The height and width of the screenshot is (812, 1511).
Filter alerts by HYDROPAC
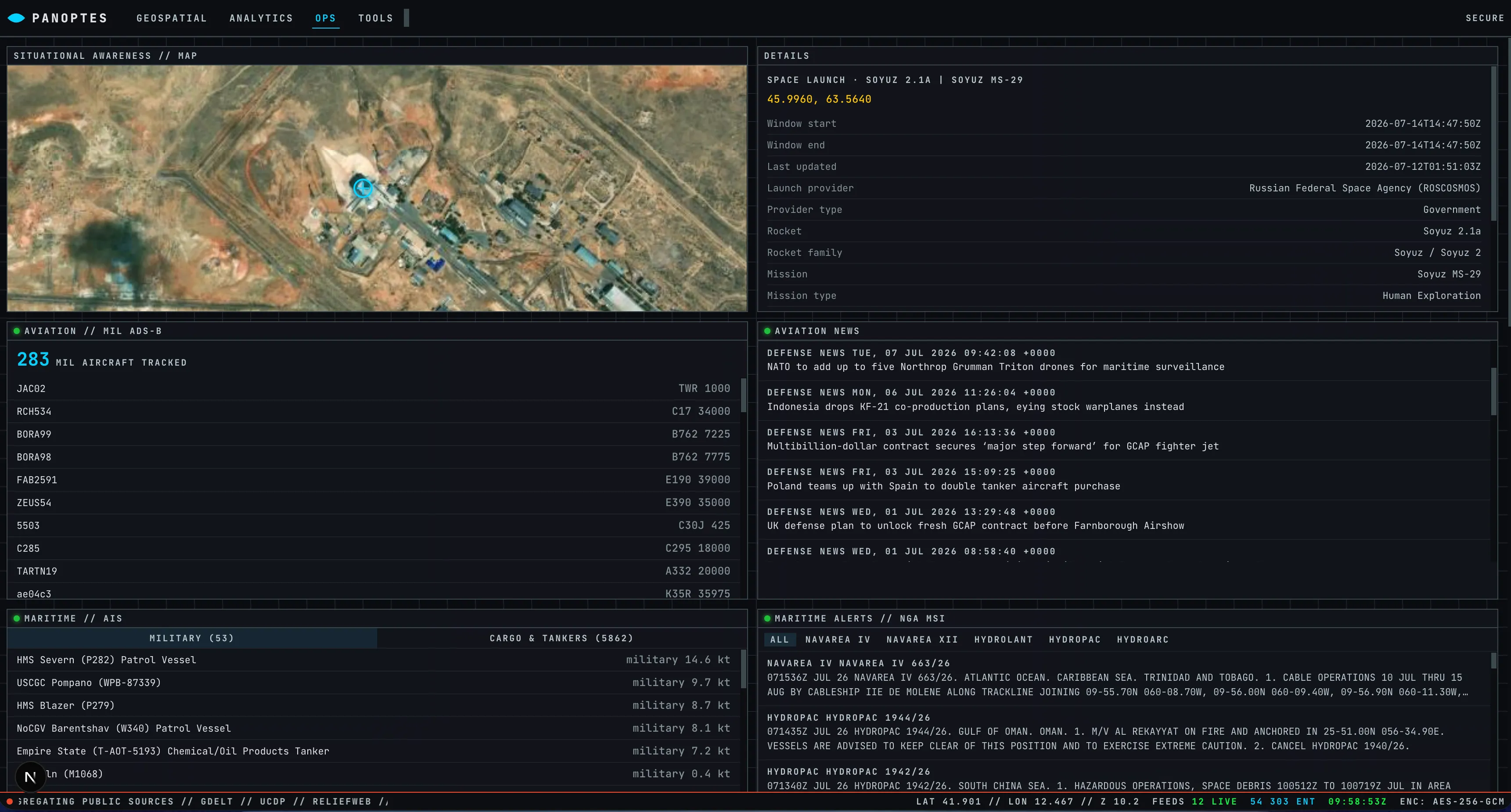coord(1075,640)
